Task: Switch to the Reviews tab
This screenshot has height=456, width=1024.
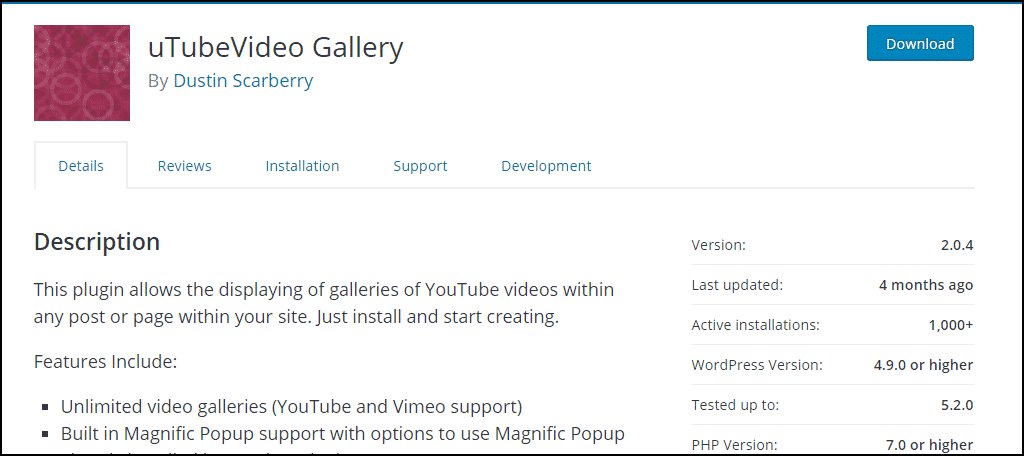Action: click(x=184, y=166)
